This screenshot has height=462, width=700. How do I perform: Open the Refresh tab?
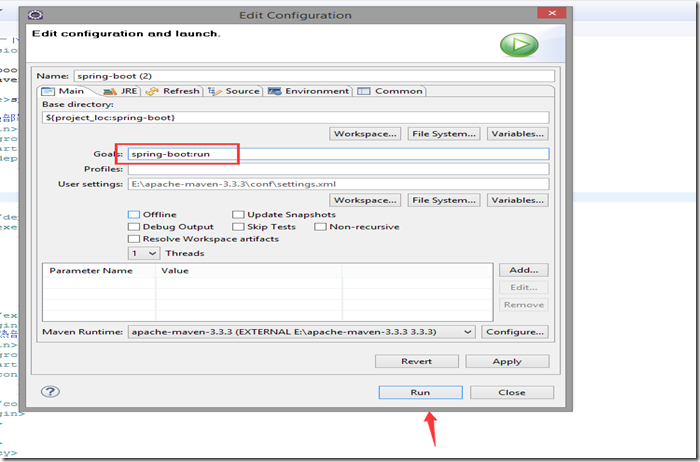[173, 91]
